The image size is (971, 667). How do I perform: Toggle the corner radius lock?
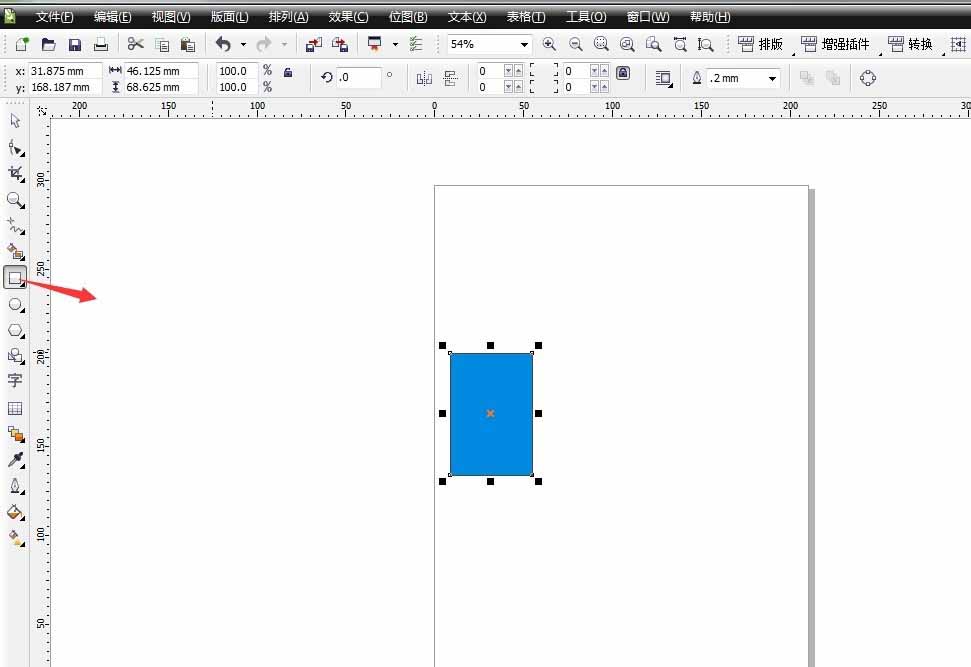(621, 71)
